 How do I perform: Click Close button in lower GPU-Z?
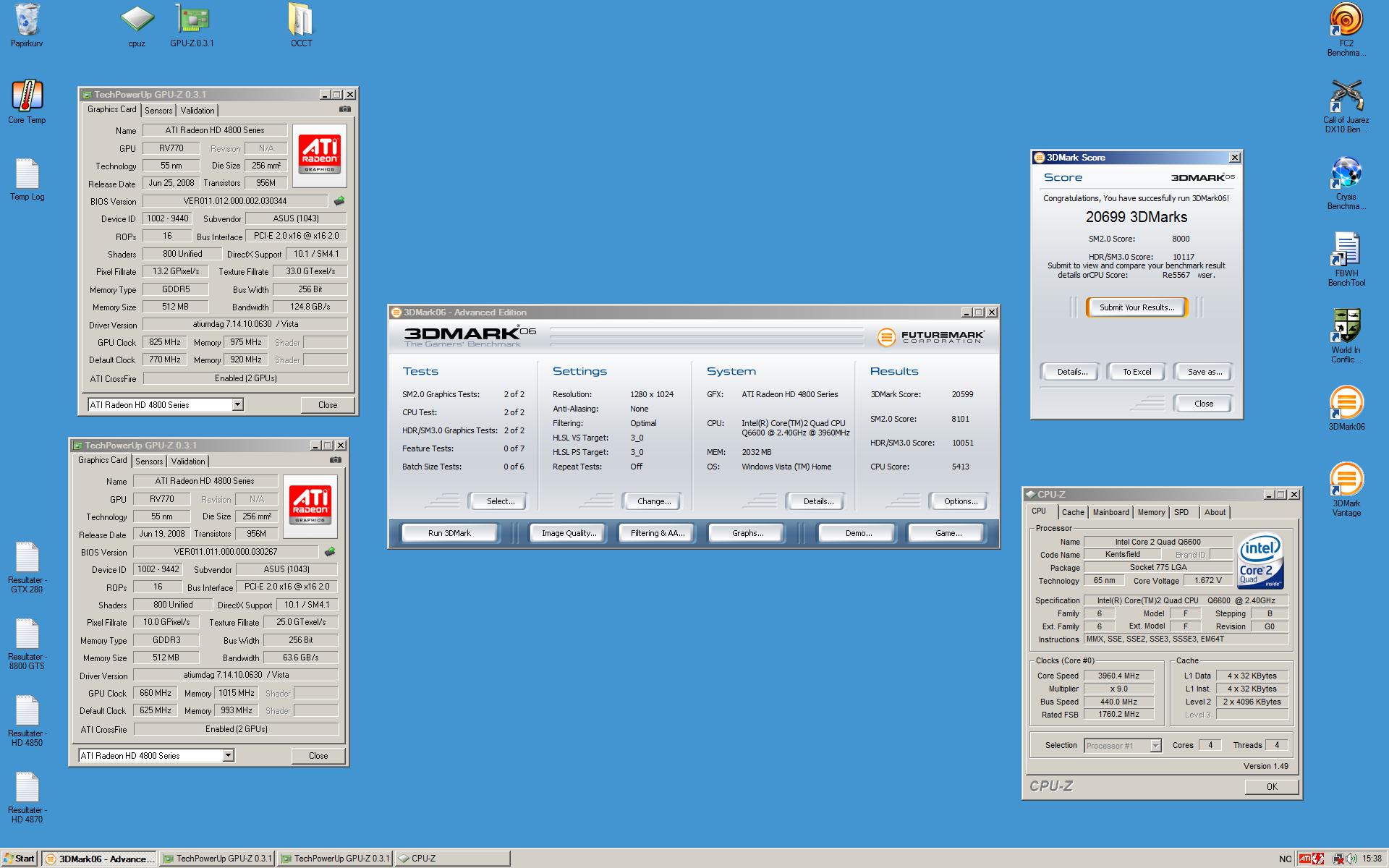click(318, 756)
